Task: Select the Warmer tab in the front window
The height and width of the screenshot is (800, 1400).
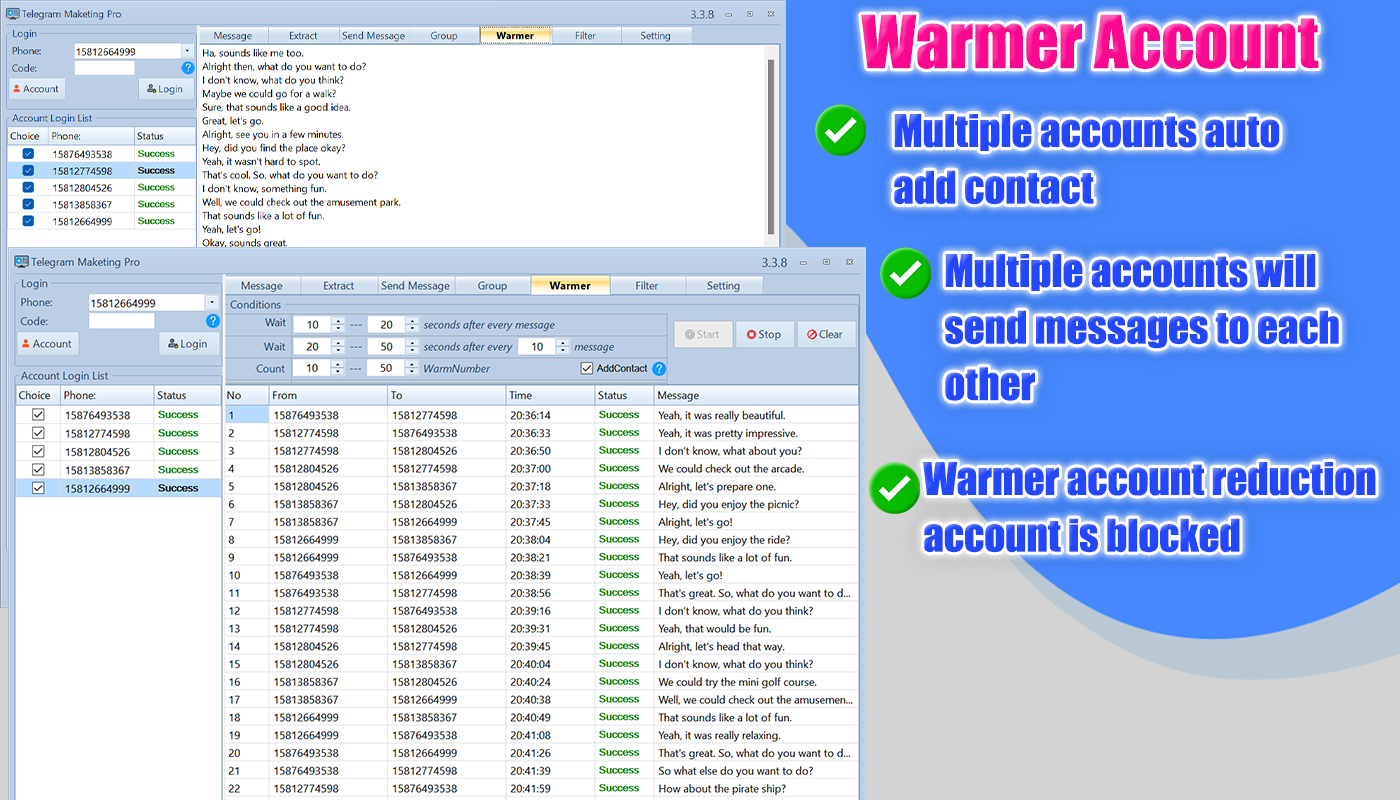Action: (x=570, y=286)
